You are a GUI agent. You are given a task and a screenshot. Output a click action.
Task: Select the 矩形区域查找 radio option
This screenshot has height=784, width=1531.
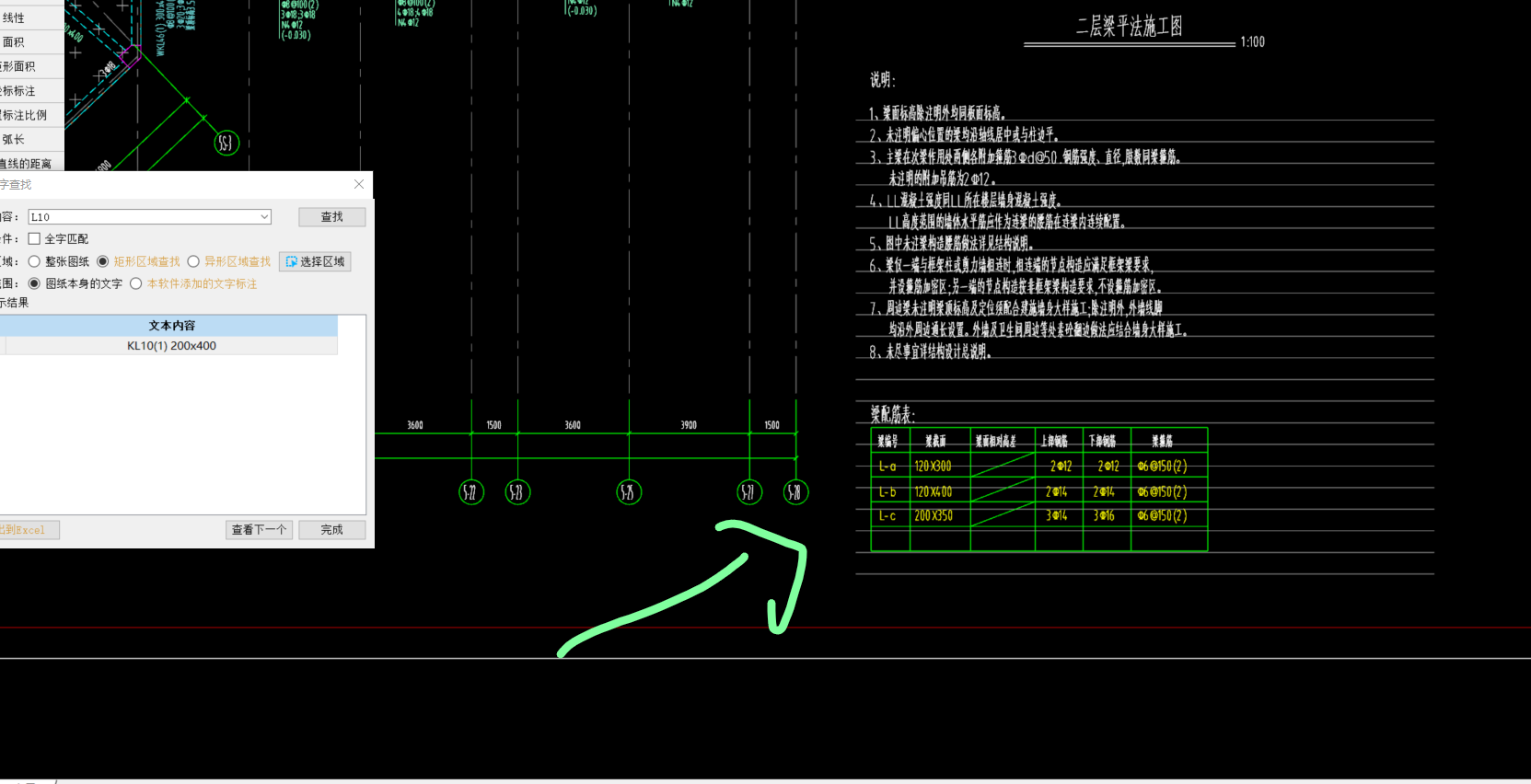point(103,261)
